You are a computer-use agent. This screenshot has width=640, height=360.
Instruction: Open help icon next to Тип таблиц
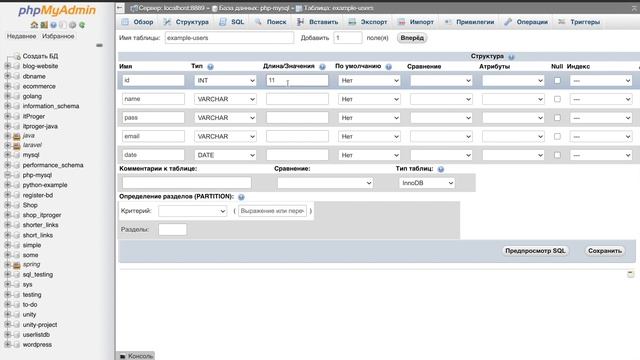pyautogui.click(x=441, y=169)
